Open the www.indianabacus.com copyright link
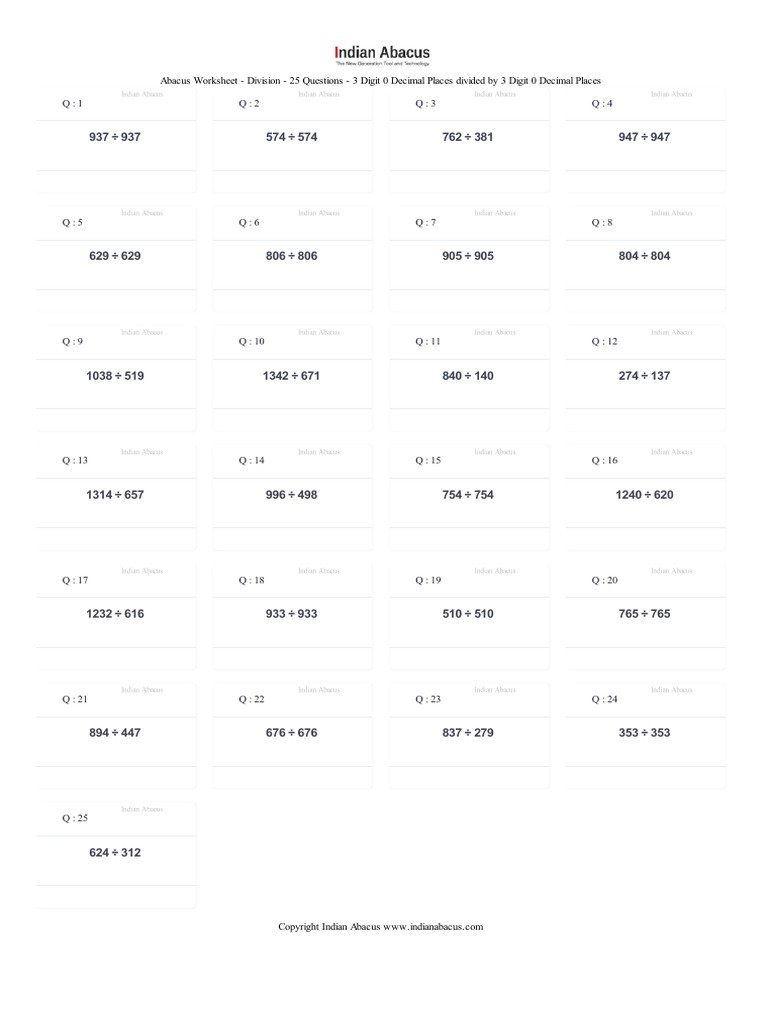 (x=433, y=927)
